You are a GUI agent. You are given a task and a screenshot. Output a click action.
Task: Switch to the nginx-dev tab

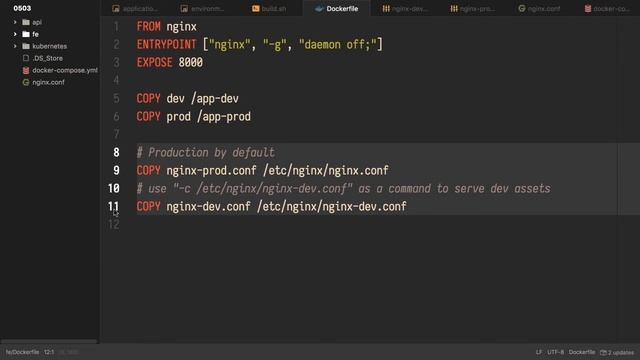click(x=405, y=9)
